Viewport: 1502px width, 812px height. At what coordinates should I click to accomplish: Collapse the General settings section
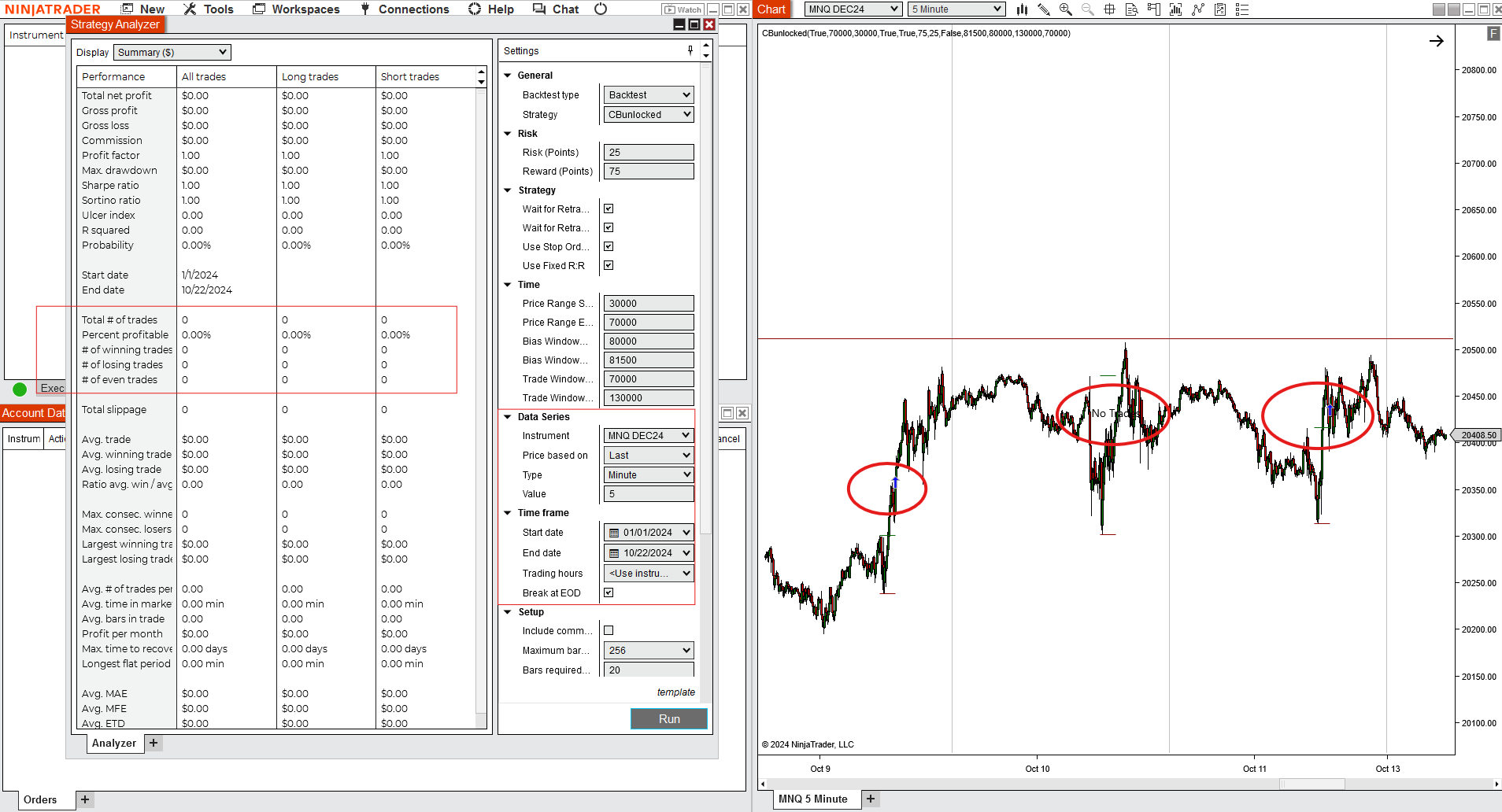click(508, 76)
